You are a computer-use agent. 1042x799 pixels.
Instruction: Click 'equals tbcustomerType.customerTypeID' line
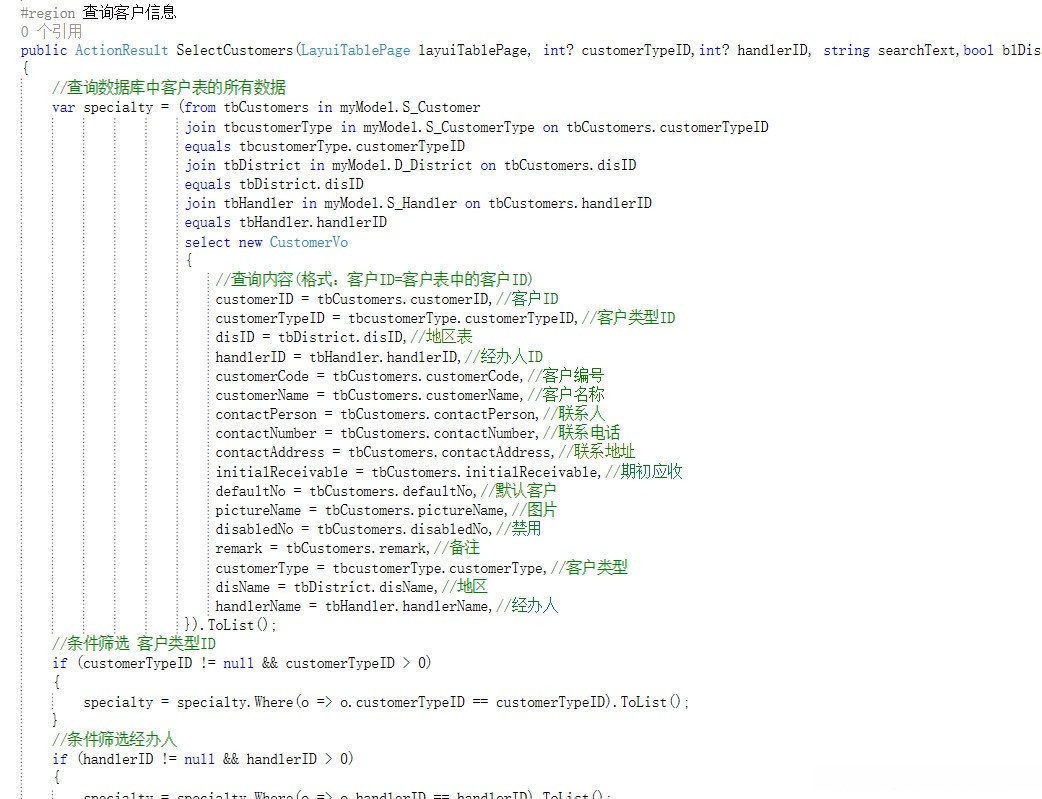tap(325, 146)
